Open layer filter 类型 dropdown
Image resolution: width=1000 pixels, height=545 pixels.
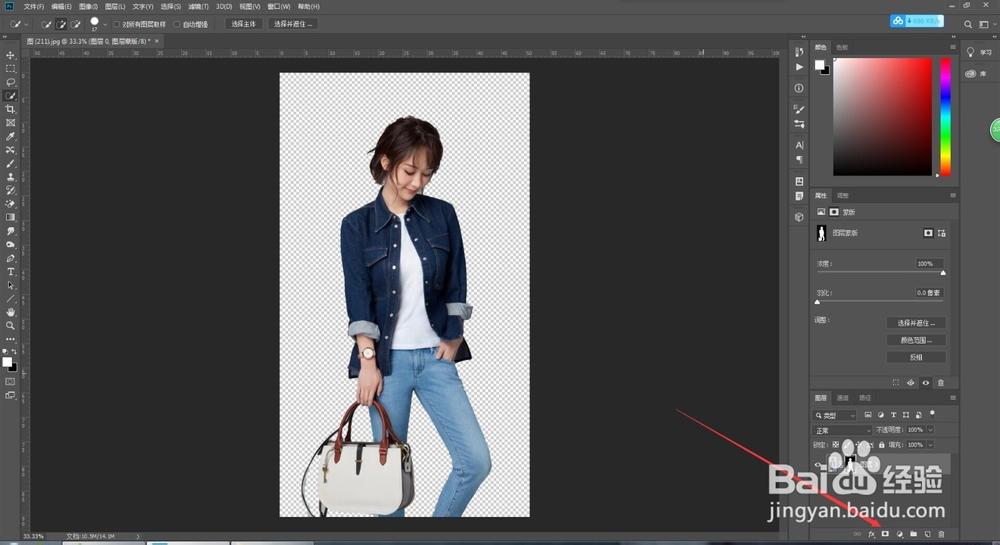(x=835, y=415)
